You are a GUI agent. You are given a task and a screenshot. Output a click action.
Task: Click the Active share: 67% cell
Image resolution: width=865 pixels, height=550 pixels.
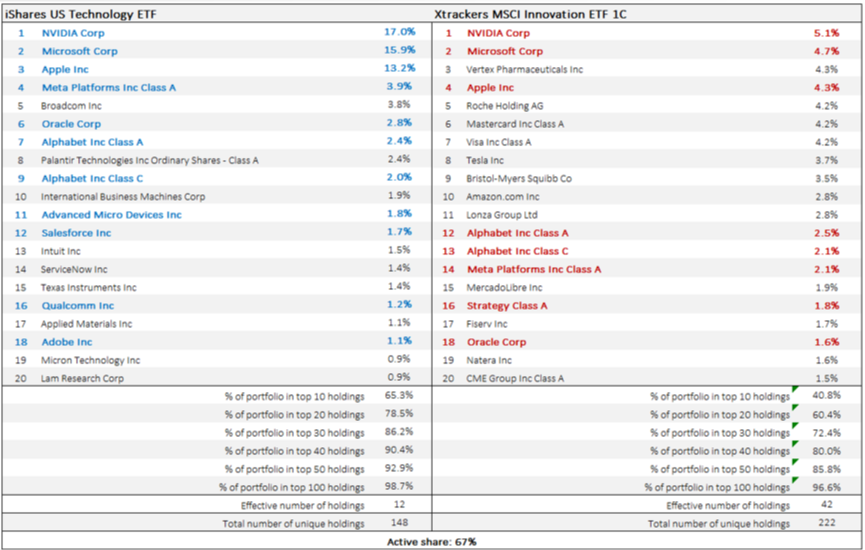point(432,542)
